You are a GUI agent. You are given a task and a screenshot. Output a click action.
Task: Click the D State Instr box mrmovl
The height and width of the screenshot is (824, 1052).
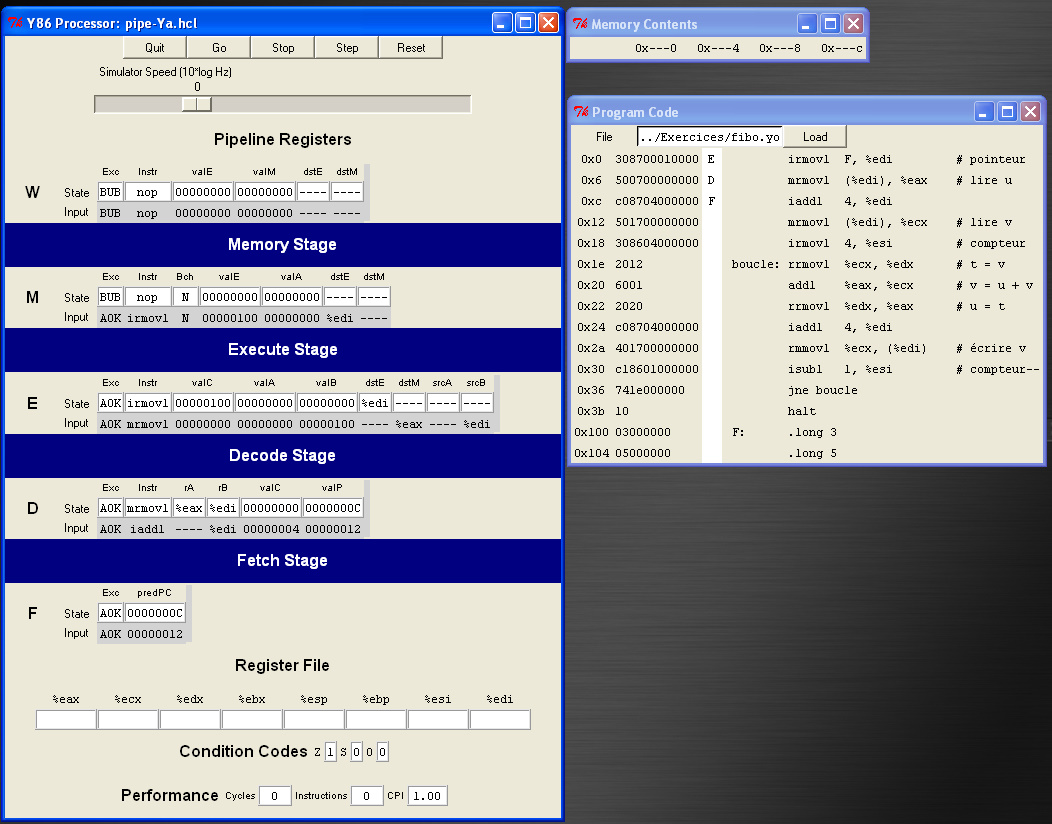click(x=148, y=508)
